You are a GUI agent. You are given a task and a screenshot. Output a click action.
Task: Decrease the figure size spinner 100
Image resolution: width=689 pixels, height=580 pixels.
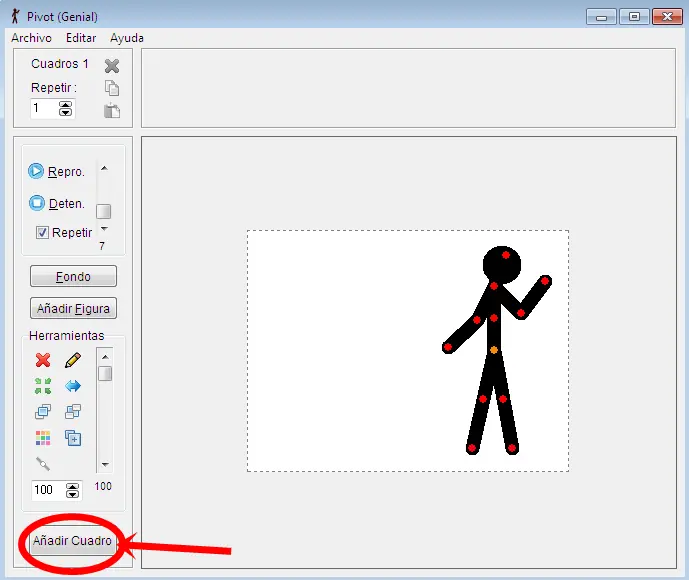(x=73, y=494)
